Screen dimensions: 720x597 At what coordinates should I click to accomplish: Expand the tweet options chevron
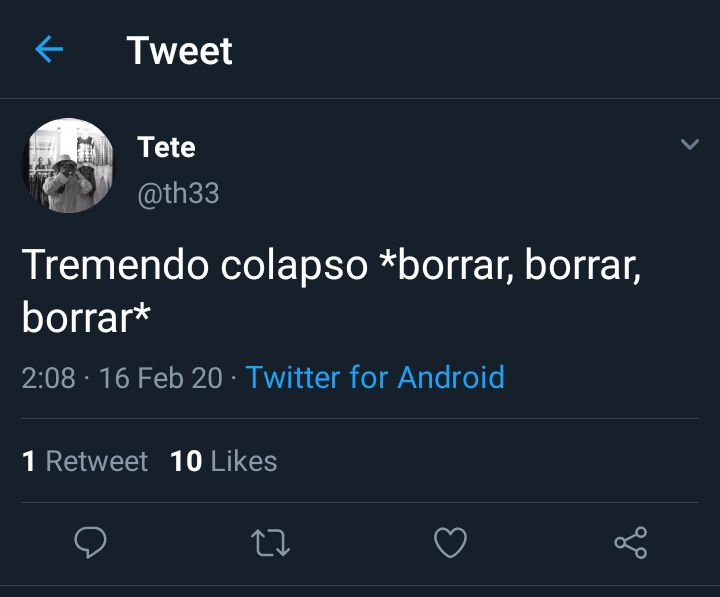(690, 144)
